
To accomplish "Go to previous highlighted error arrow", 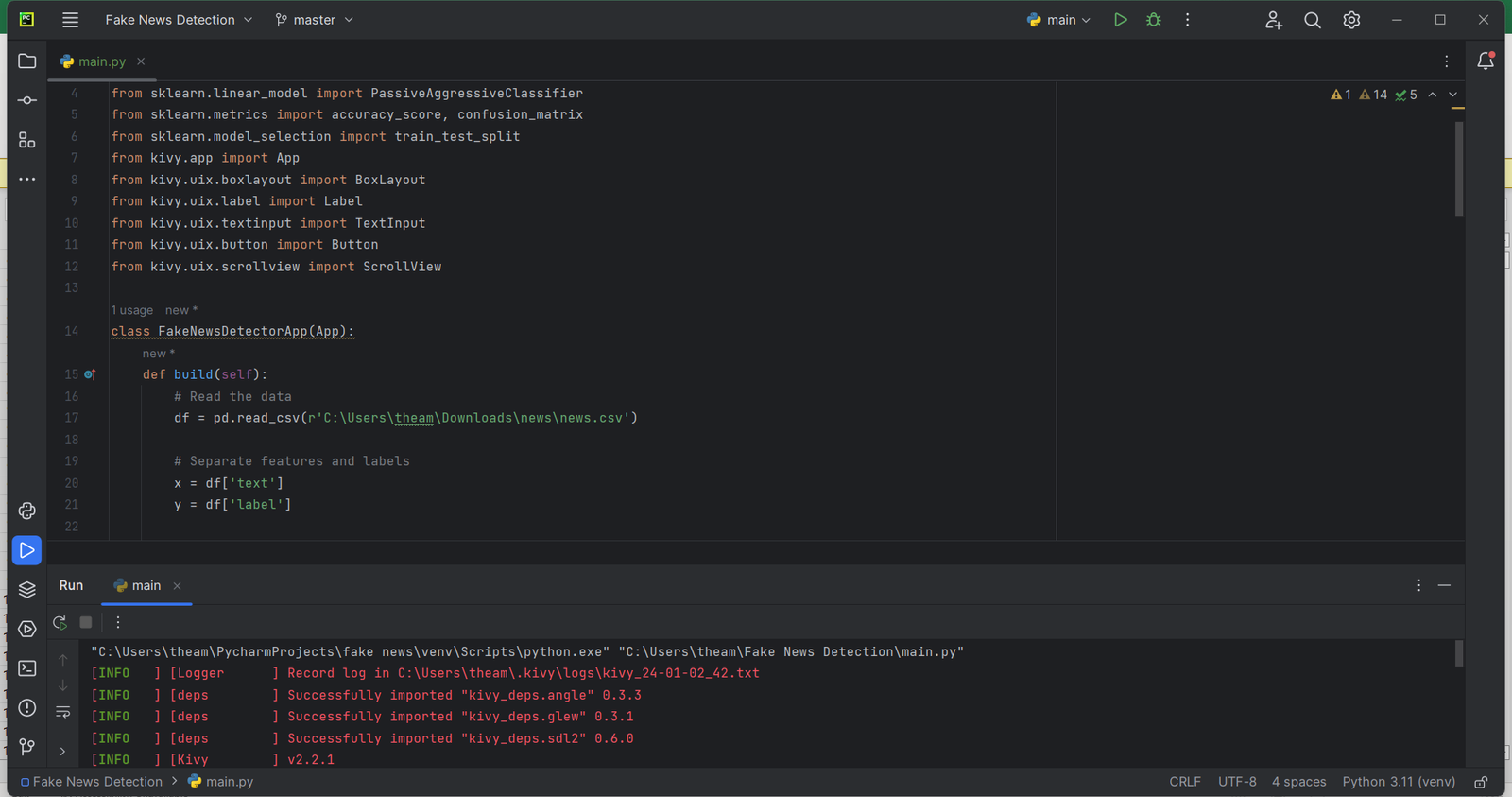I will click(x=1433, y=95).
